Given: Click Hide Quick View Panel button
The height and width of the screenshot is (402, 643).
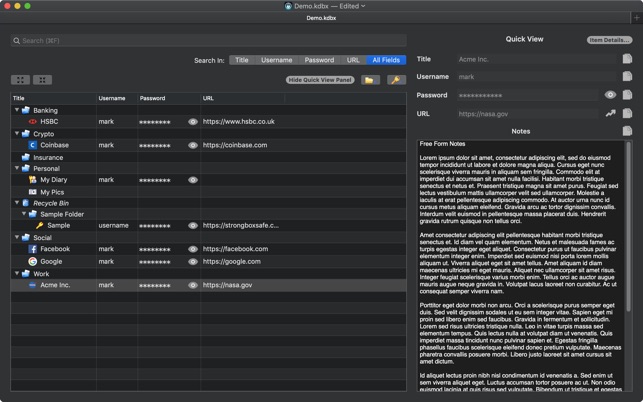Looking at the screenshot, I should 320,80.
